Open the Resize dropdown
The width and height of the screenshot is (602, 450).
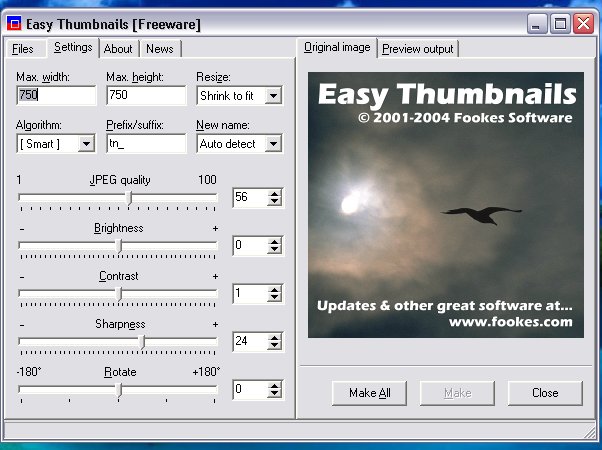(x=273, y=96)
